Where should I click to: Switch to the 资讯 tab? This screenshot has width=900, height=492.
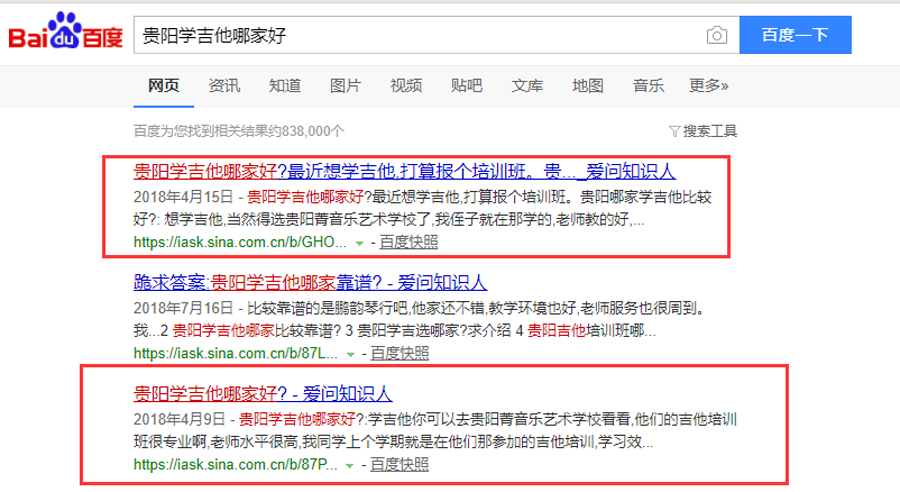click(224, 86)
